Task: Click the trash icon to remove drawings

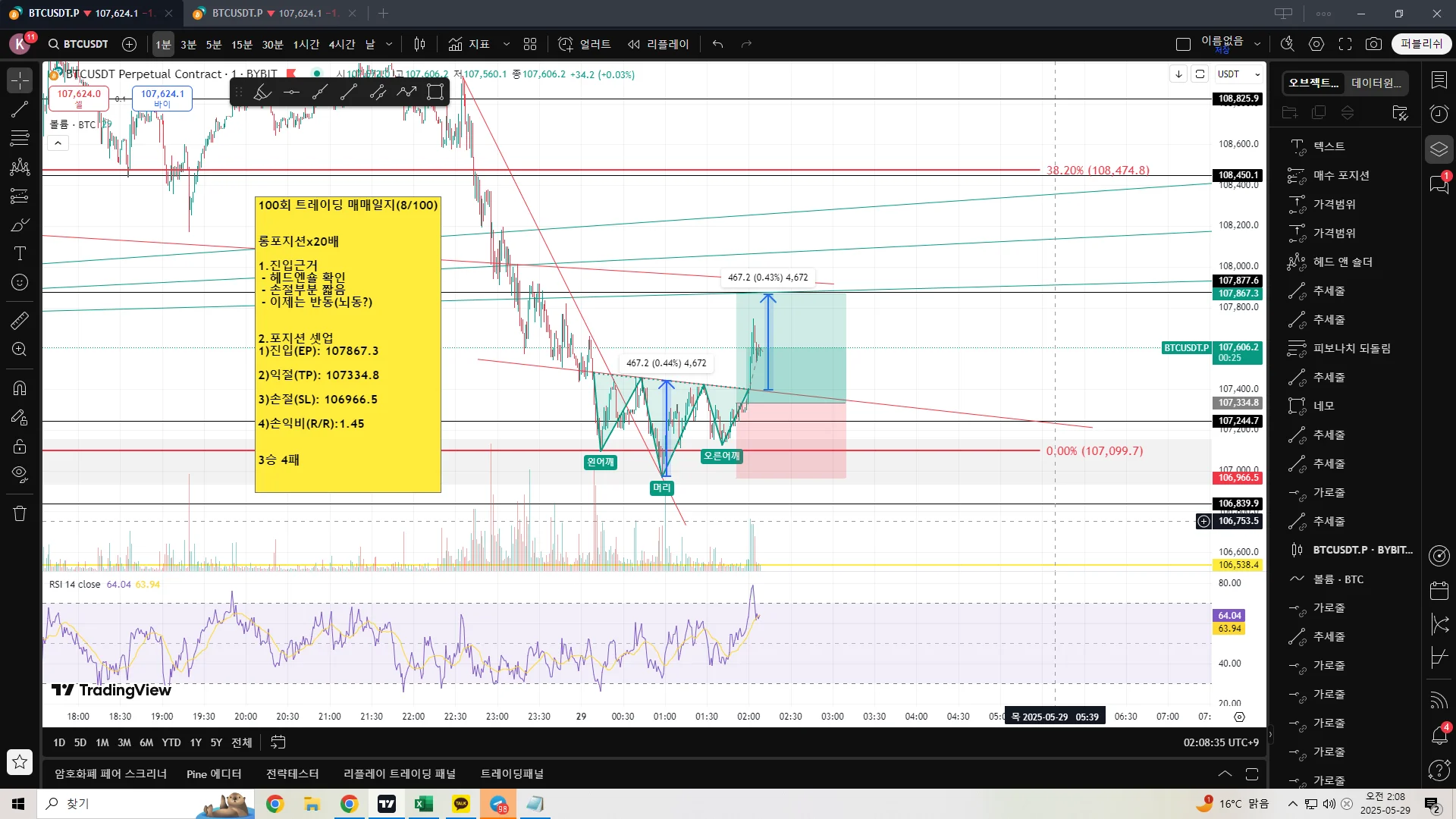Action: [20, 513]
